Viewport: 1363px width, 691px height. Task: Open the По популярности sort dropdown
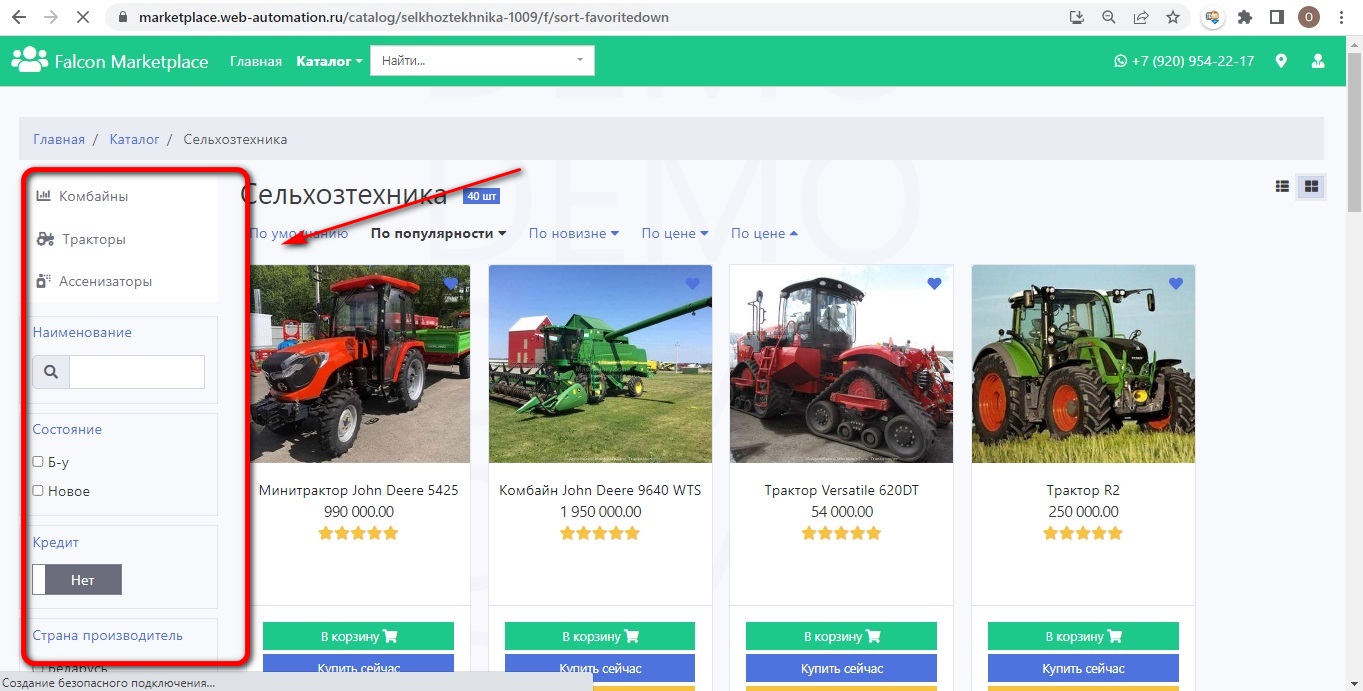(438, 233)
